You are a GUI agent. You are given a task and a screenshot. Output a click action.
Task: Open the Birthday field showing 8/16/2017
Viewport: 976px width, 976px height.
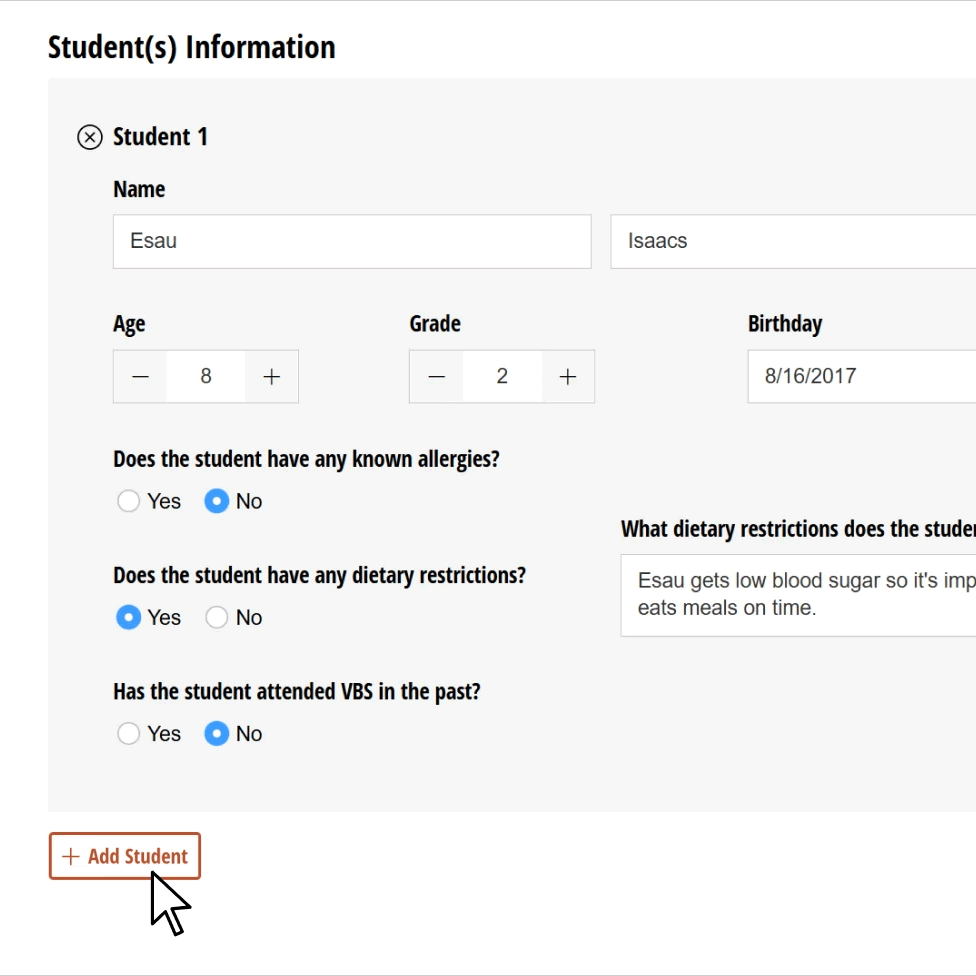pyautogui.click(x=861, y=377)
